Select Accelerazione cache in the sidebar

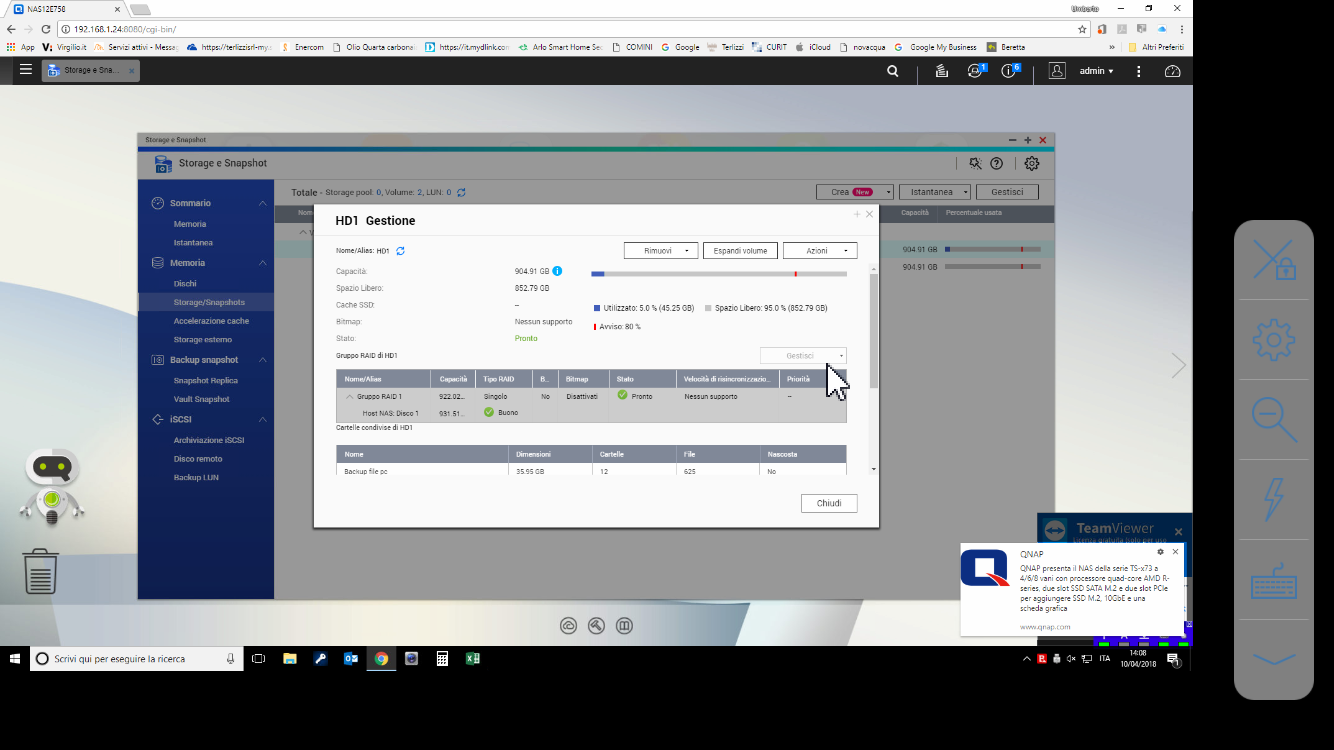point(211,321)
